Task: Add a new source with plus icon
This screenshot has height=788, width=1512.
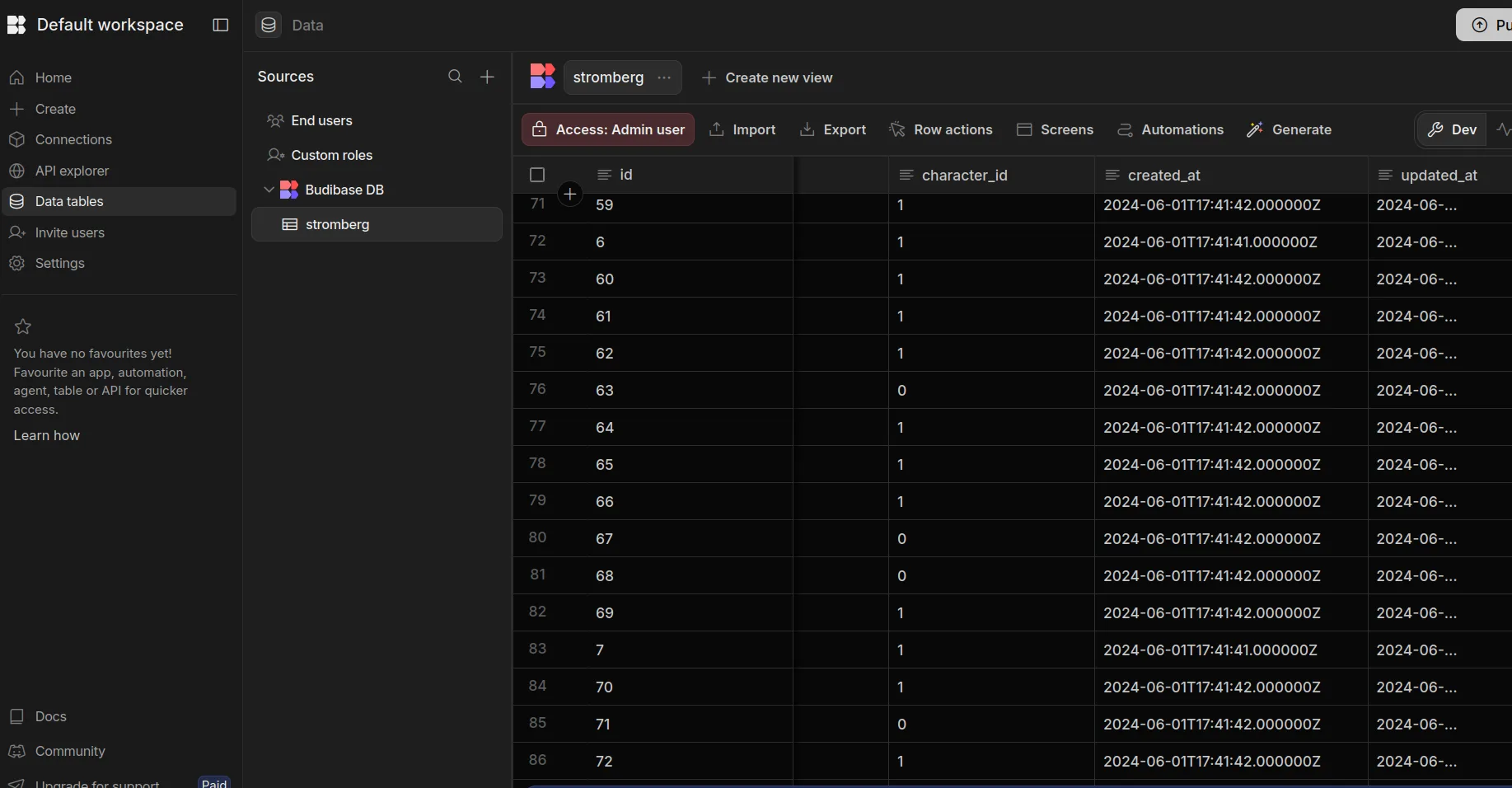Action: point(487,77)
